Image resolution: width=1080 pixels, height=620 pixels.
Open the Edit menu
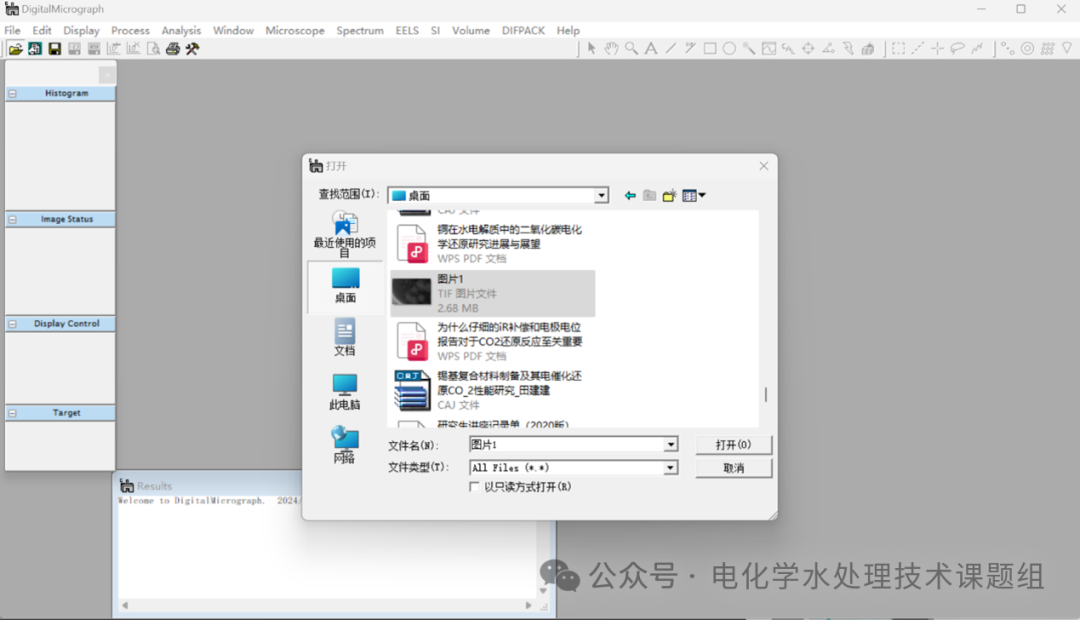[x=41, y=30]
